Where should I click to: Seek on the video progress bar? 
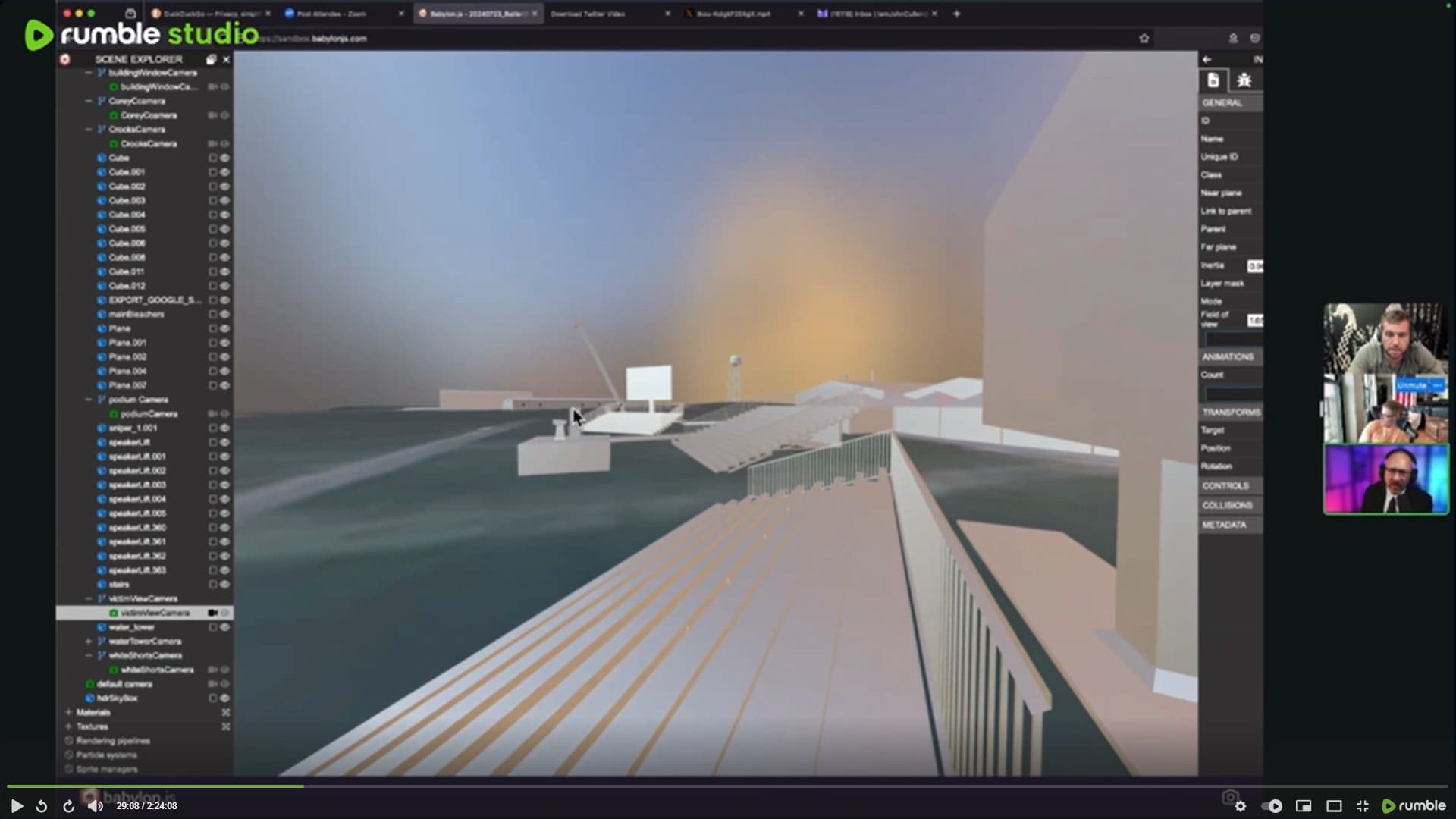tap(728, 786)
